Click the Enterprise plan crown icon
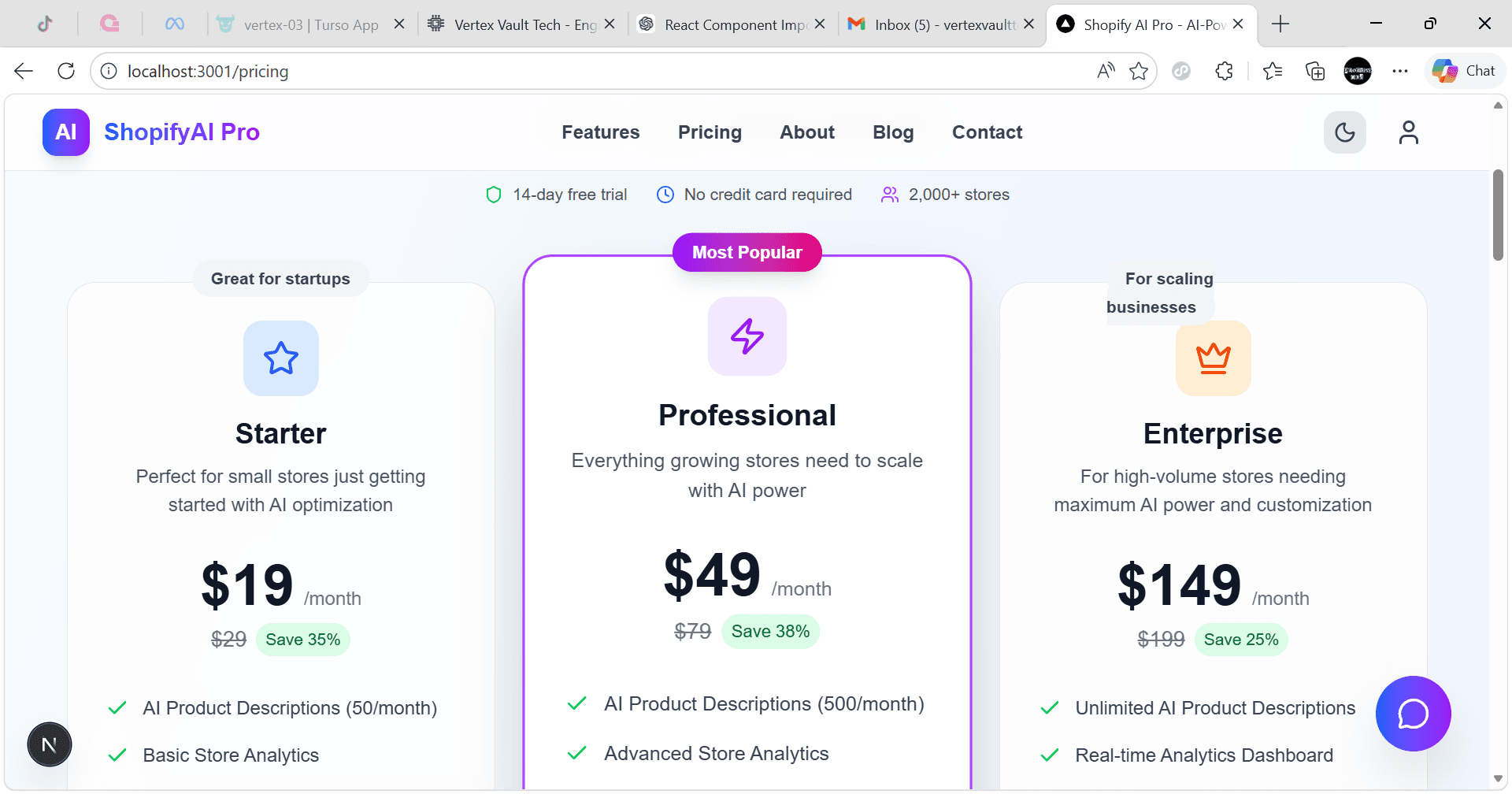Screen dimensions: 1512x794 (1213, 358)
